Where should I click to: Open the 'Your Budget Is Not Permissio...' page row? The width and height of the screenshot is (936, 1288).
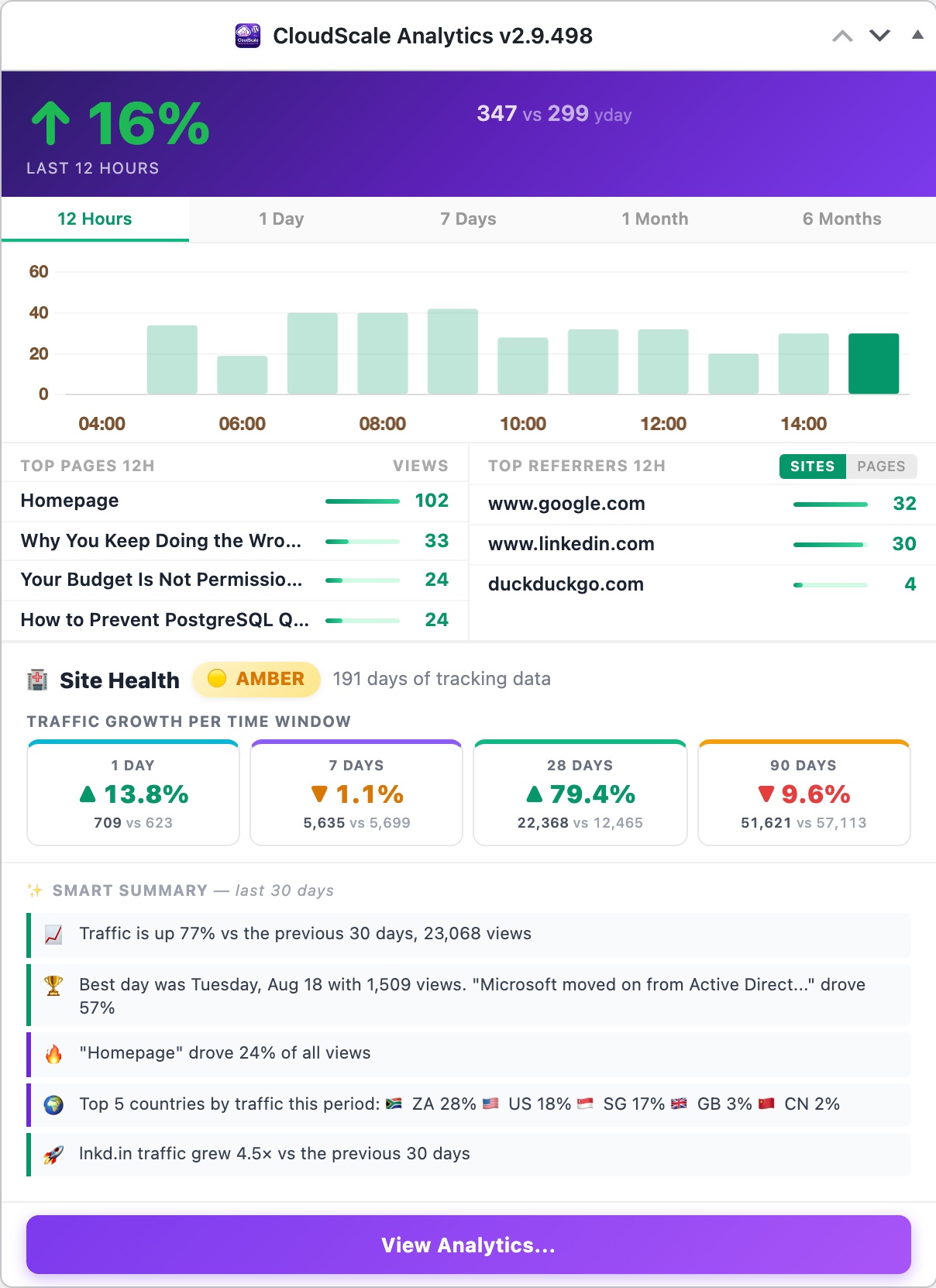(235, 580)
